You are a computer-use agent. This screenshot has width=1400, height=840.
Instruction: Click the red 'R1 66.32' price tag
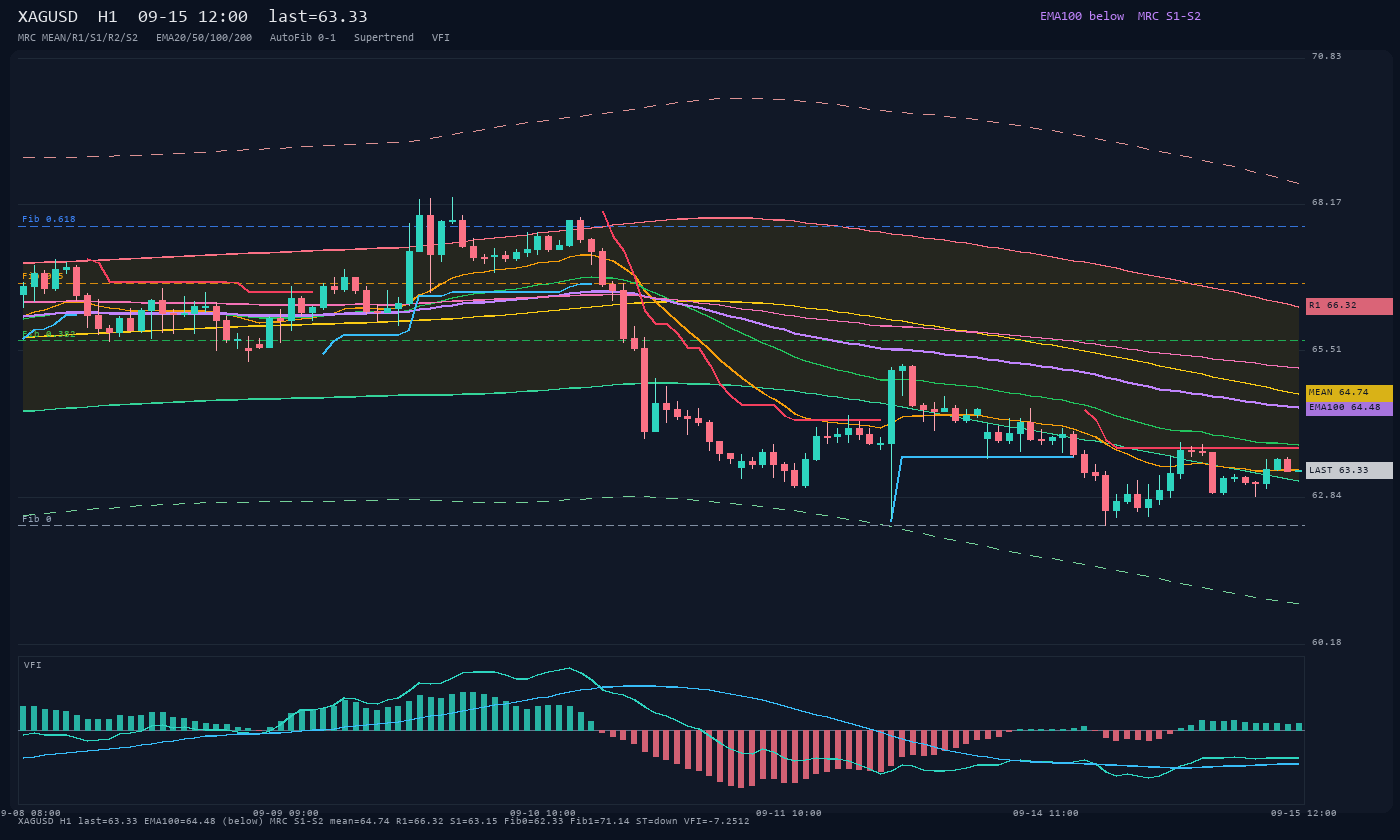(1349, 306)
